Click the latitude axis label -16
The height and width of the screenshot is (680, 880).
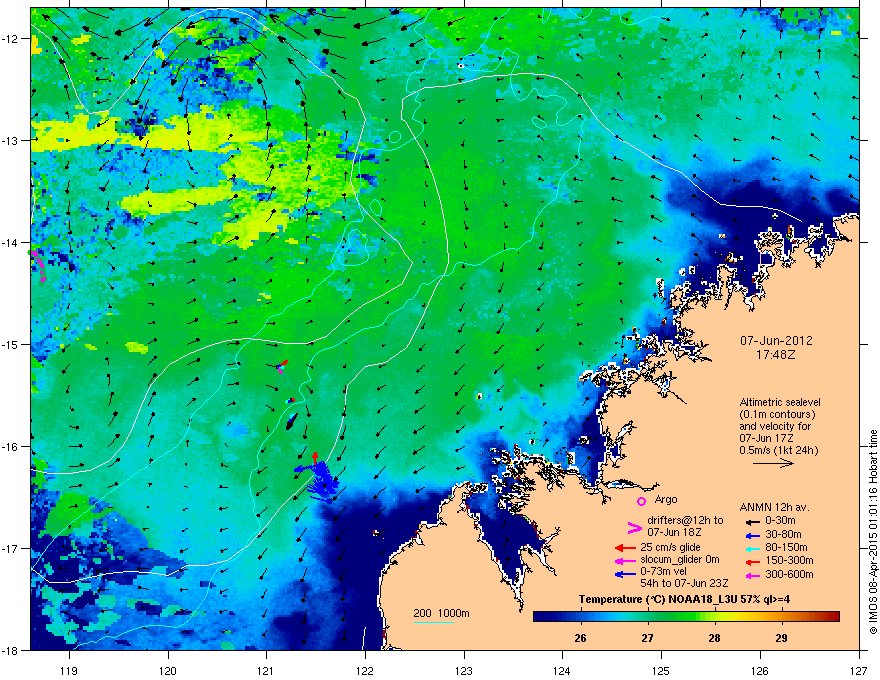tap(11, 447)
